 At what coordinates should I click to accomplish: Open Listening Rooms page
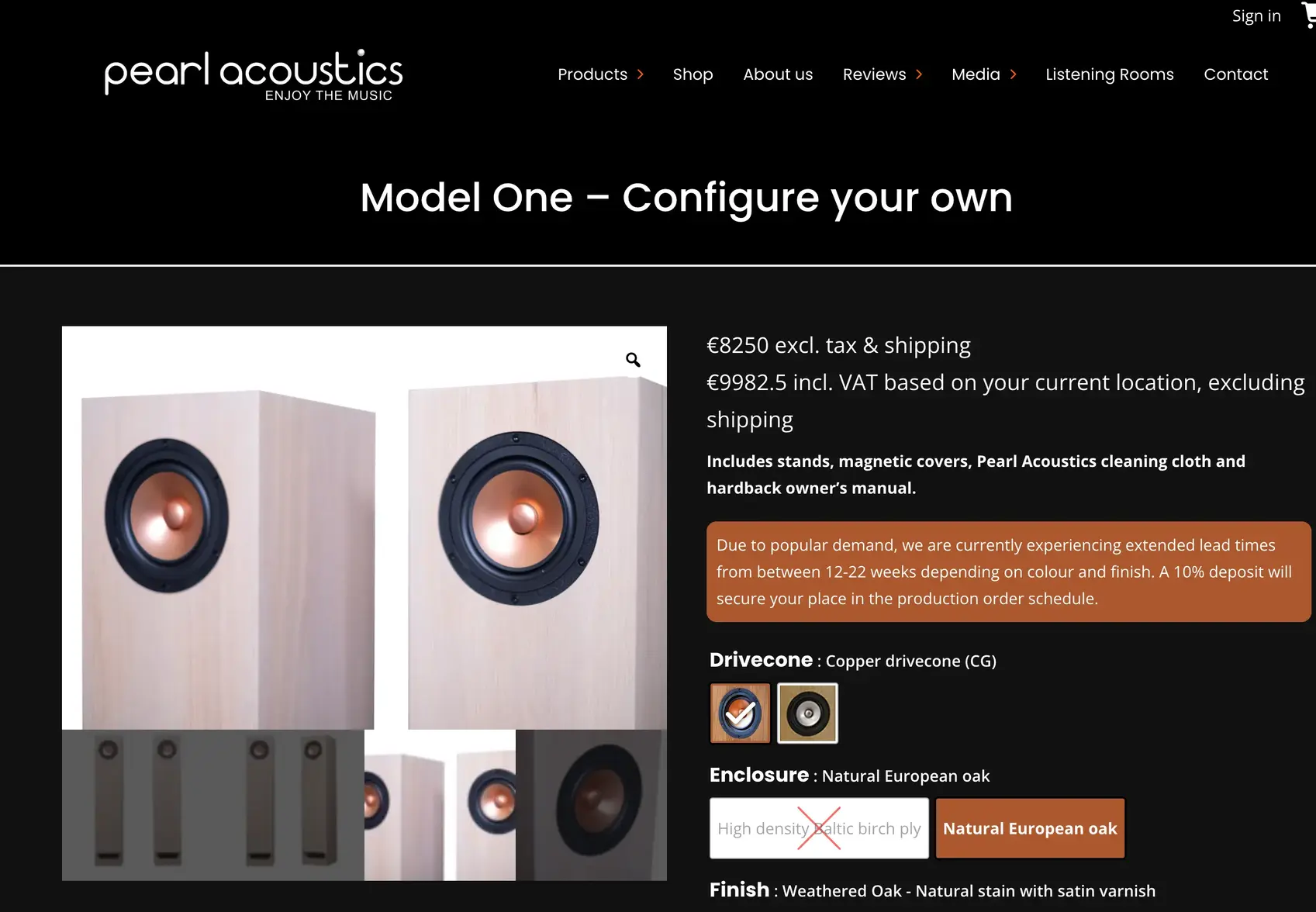1109,74
